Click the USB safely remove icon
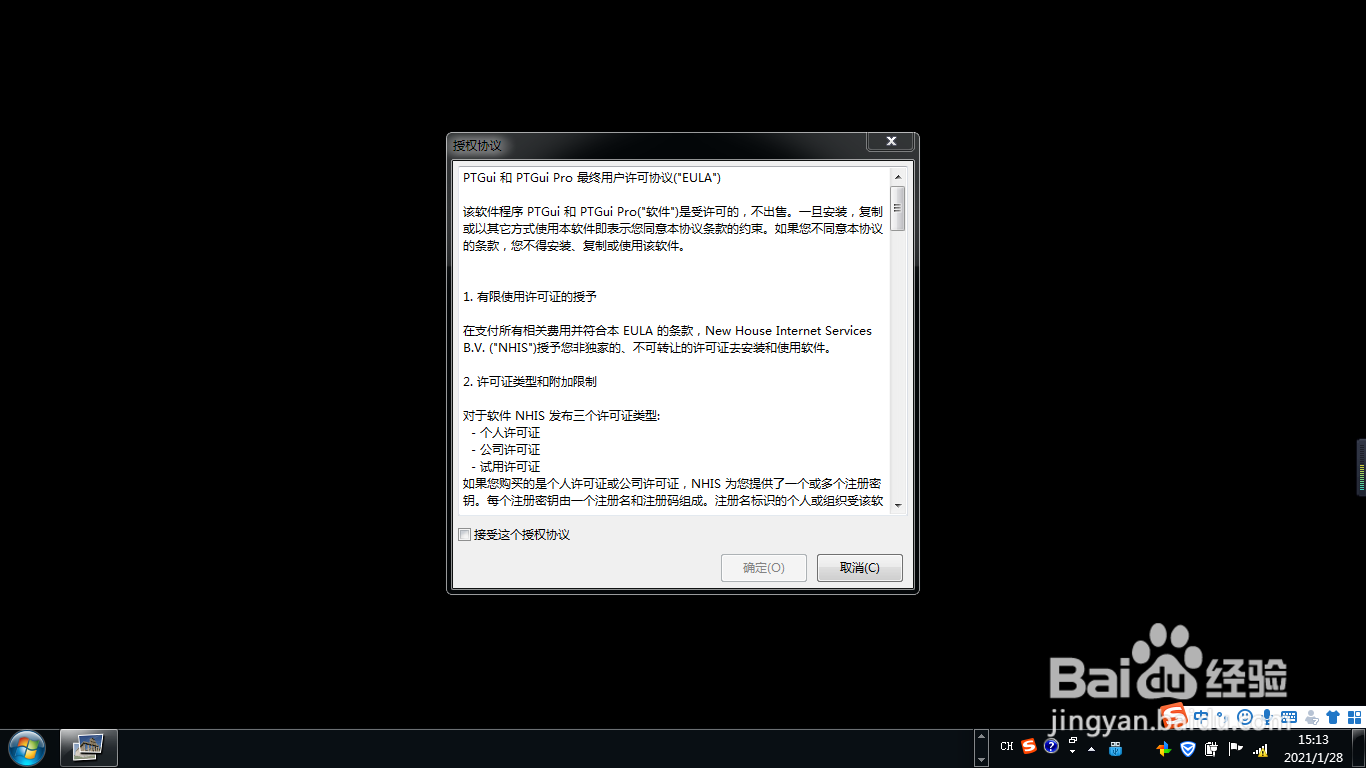The height and width of the screenshot is (768, 1366). [x=1115, y=748]
